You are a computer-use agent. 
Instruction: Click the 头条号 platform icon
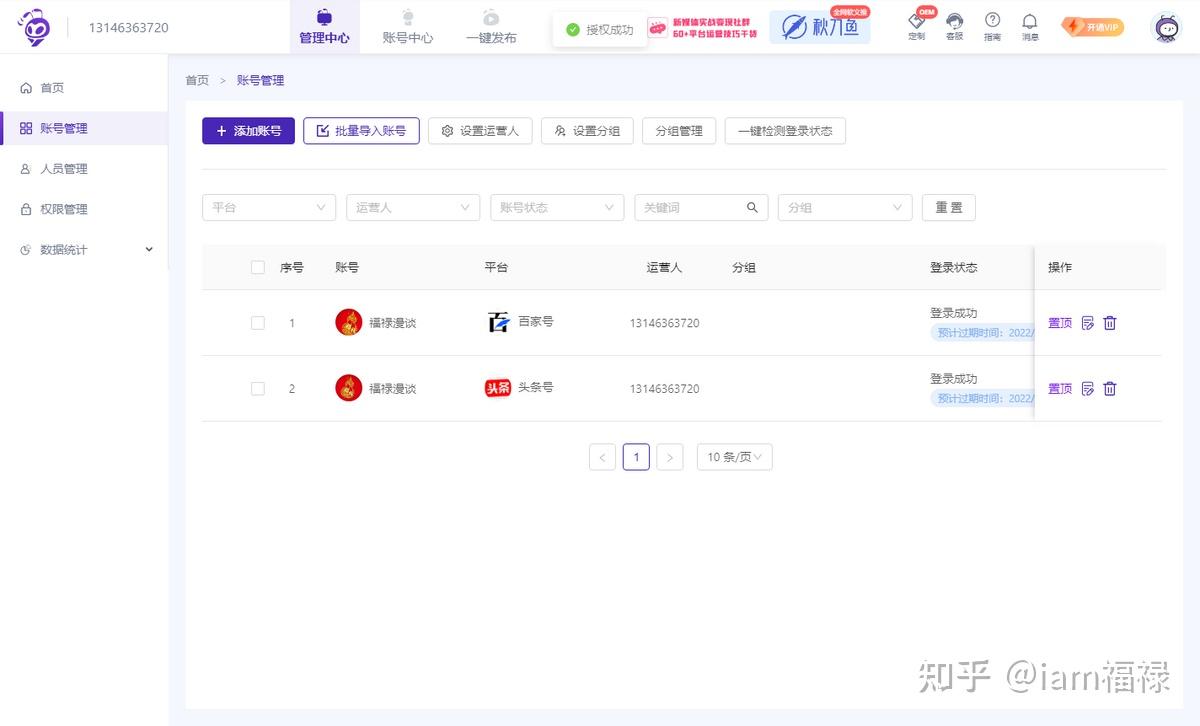click(498, 388)
